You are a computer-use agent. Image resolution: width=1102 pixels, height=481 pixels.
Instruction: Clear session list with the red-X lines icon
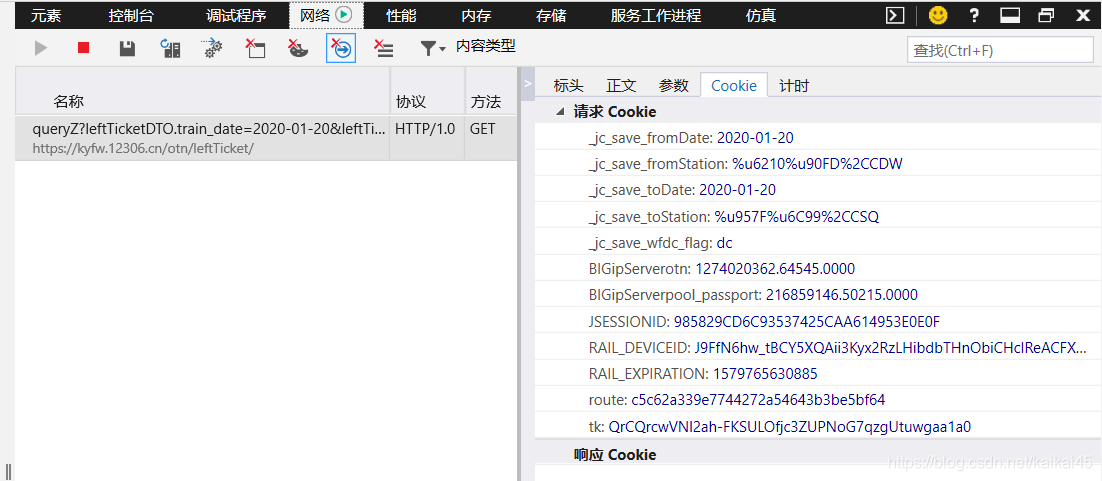click(x=384, y=48)
